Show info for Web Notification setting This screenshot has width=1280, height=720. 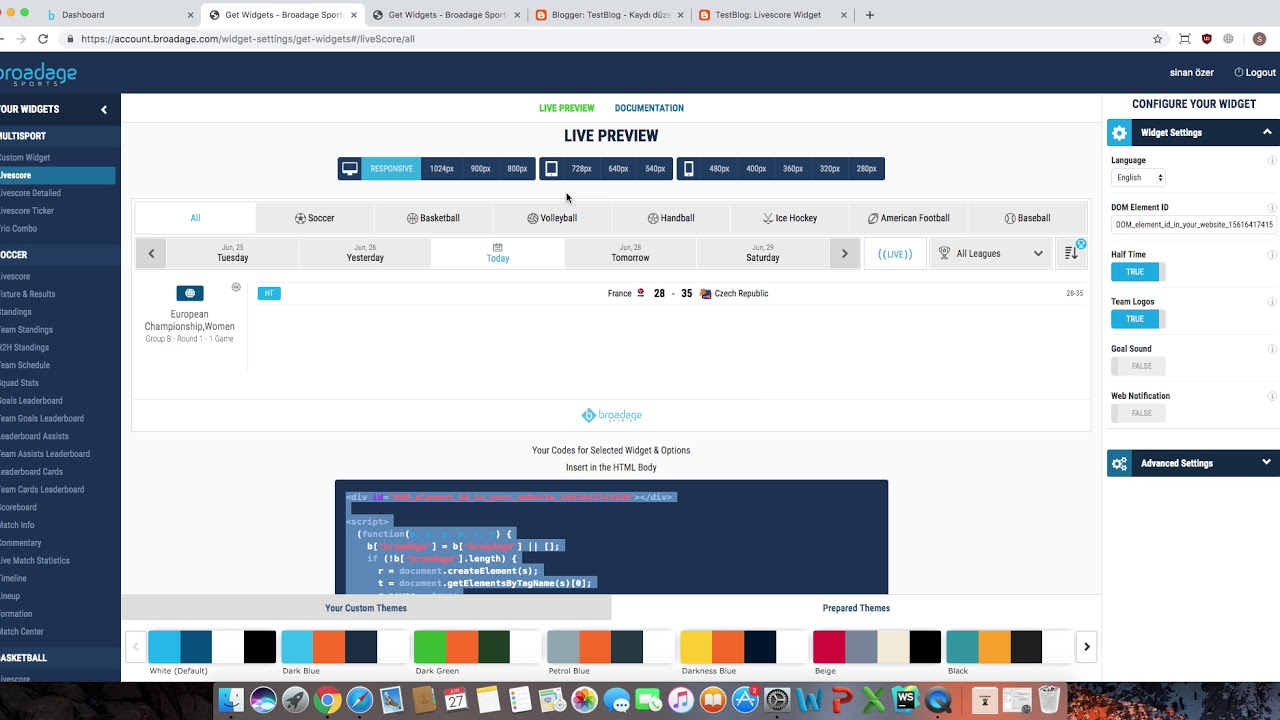tap(1272, 395)
